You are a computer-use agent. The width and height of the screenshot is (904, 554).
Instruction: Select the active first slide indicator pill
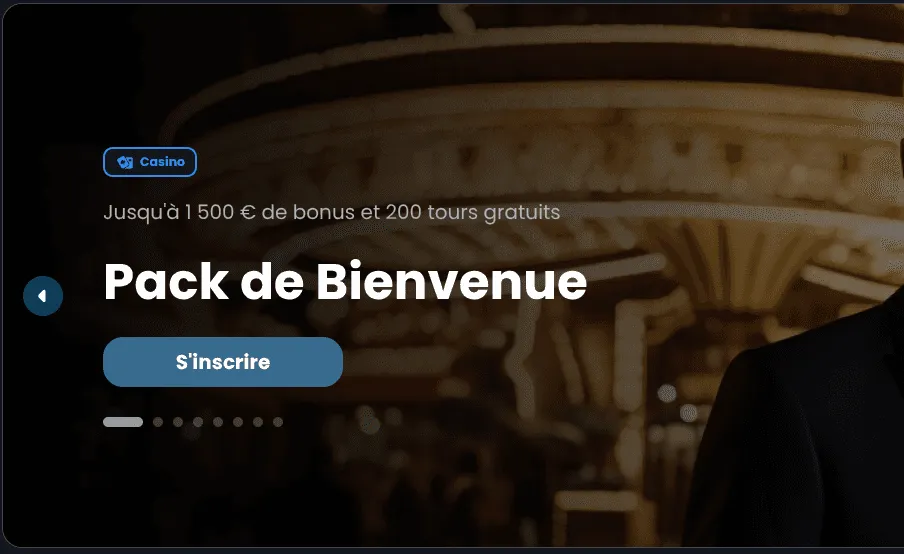coord(123,422)
